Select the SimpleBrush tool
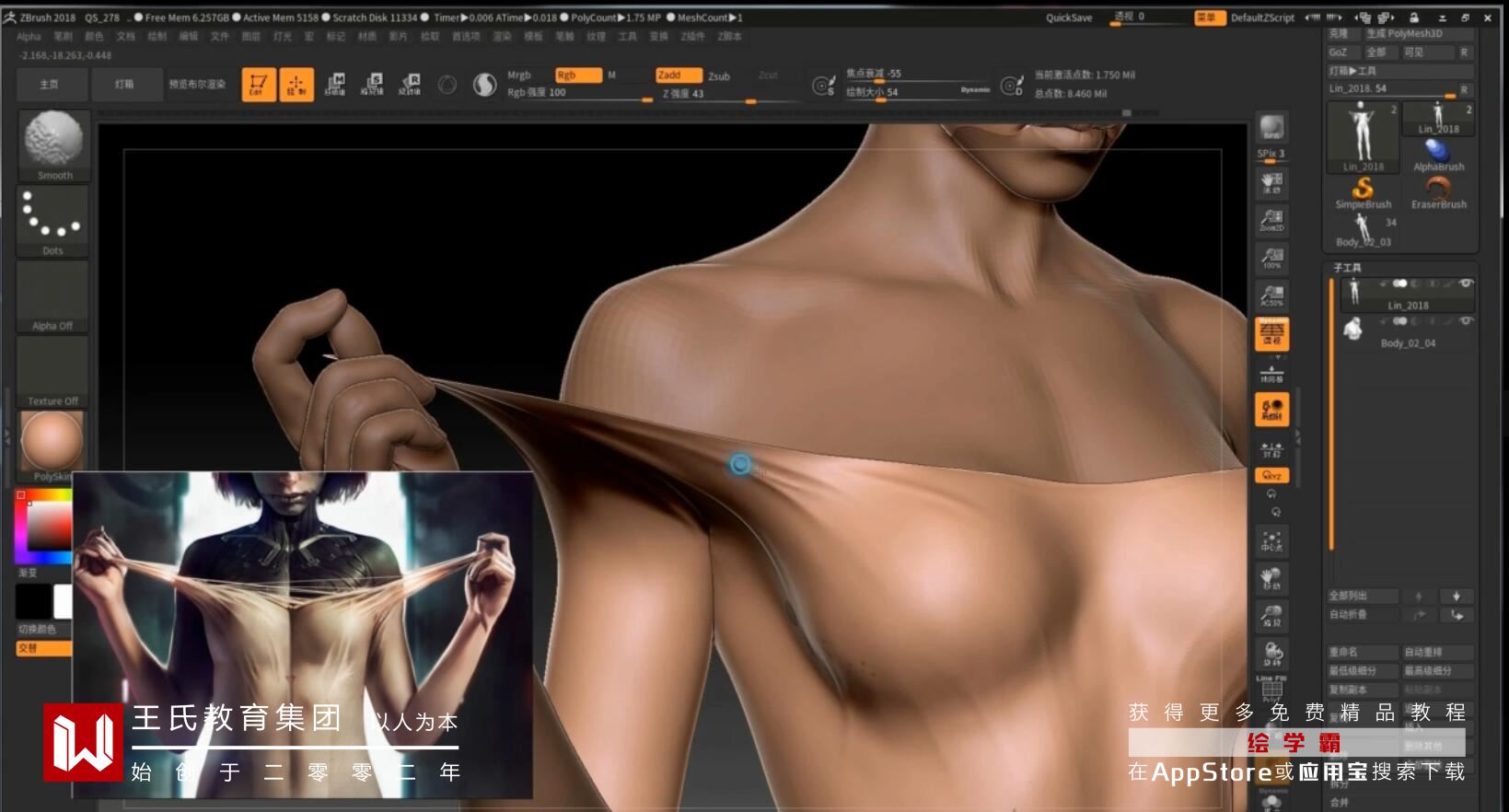This screenshot has width=1509, height=812. 1363,192
